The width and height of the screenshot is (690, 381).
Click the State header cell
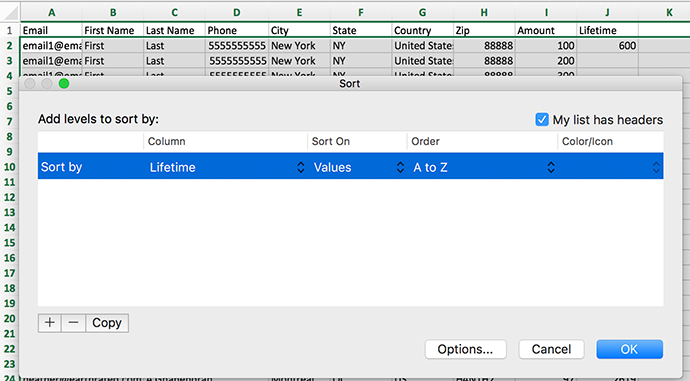(x=361, y=30)
